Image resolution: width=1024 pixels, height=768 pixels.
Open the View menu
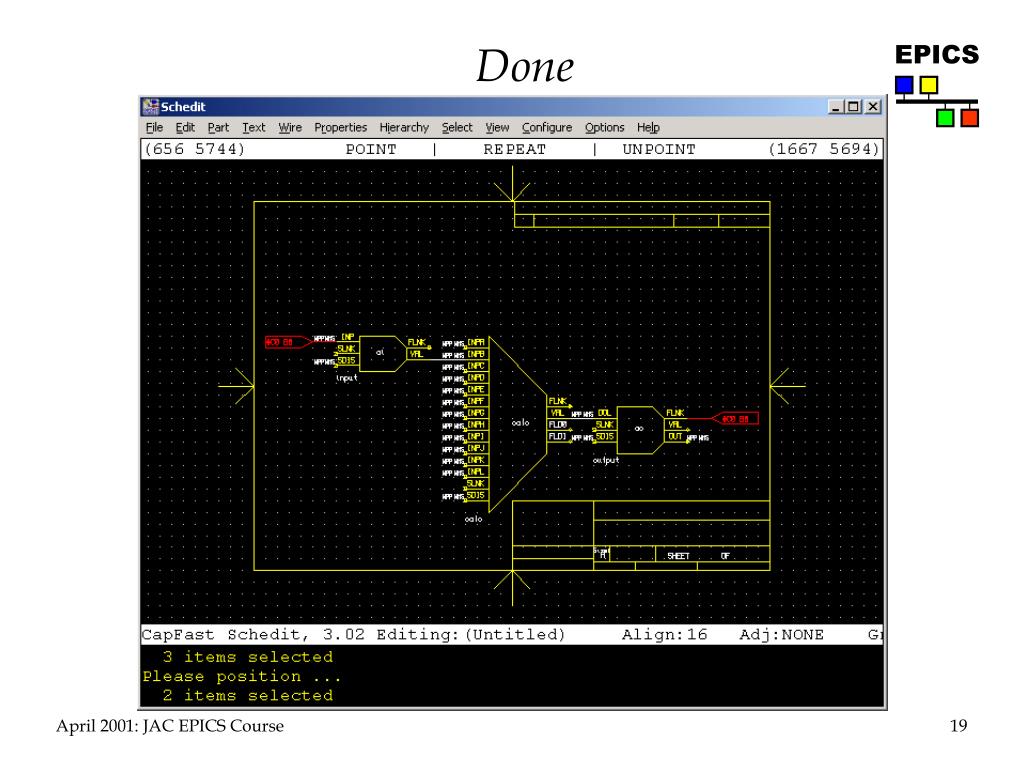coord(497,127)
